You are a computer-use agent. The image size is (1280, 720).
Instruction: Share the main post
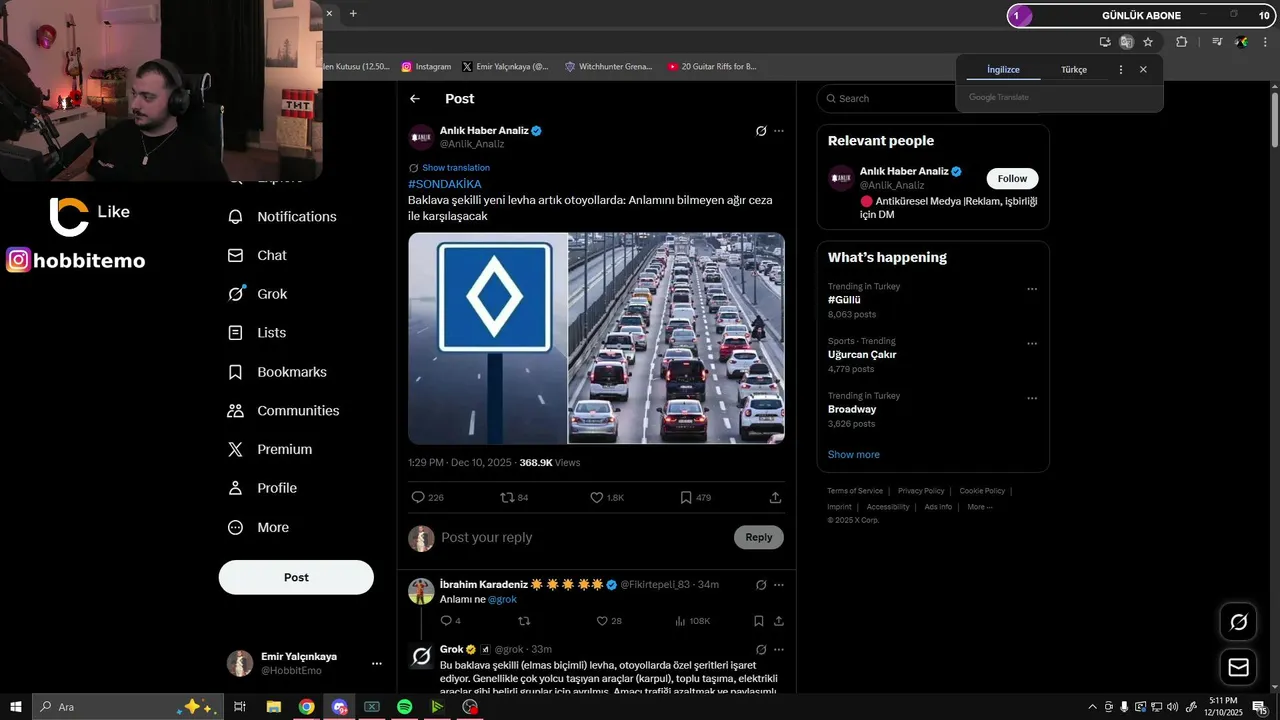click(775, 497)
